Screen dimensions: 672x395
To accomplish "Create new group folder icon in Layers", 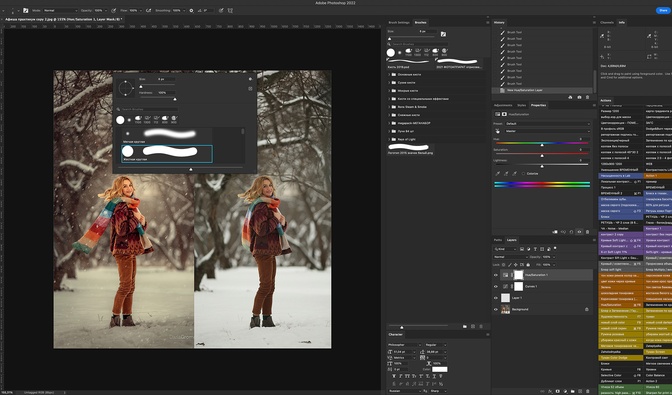I will point(573,391).
